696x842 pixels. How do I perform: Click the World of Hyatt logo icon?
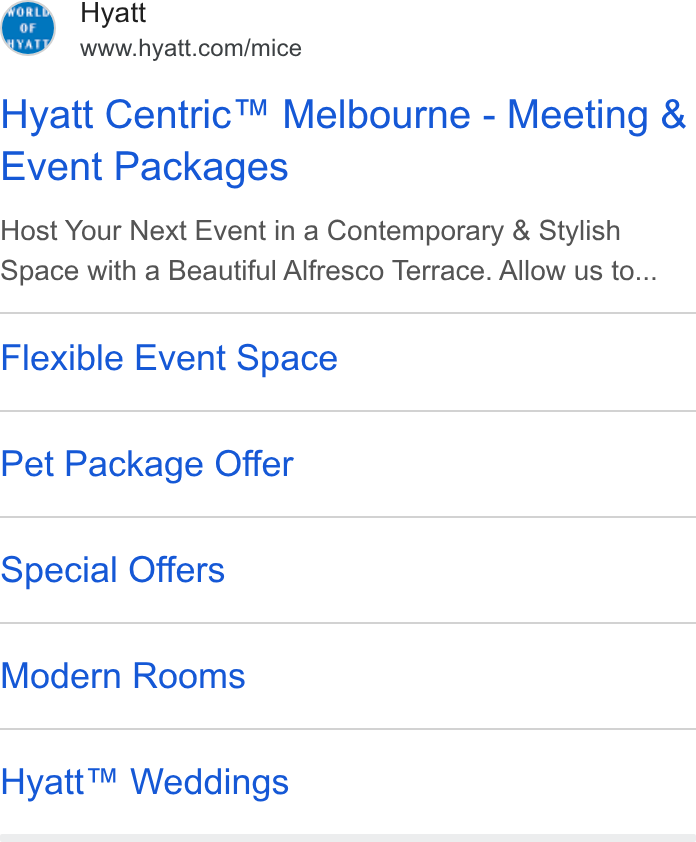coord(28,28)
